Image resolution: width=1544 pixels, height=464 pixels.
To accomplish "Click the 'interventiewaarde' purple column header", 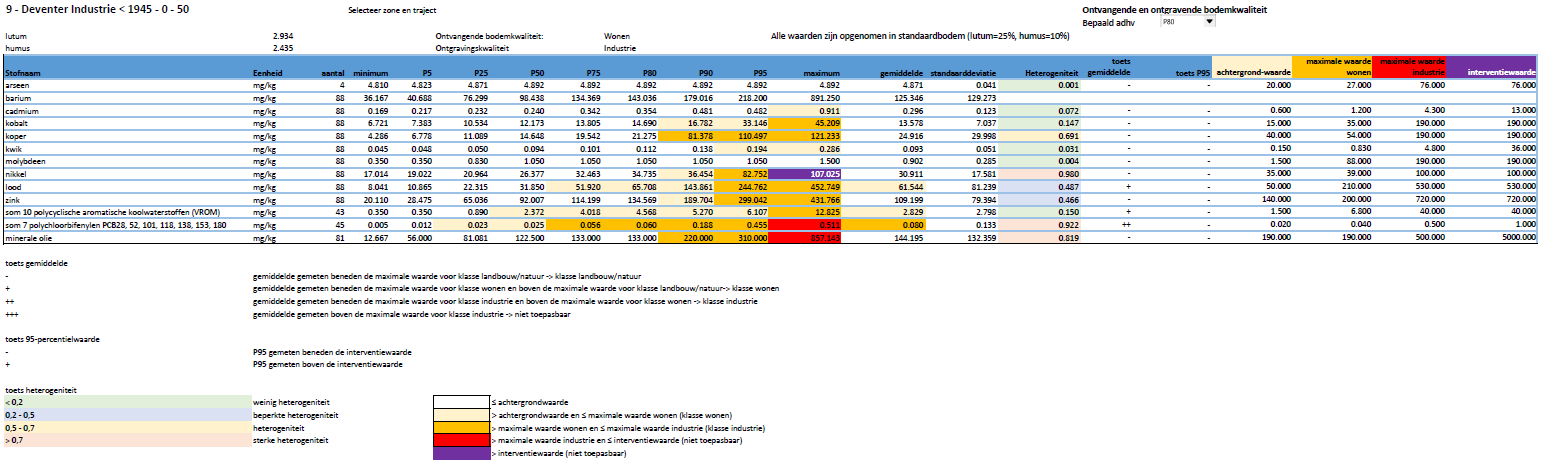I will coord(1495,72).
